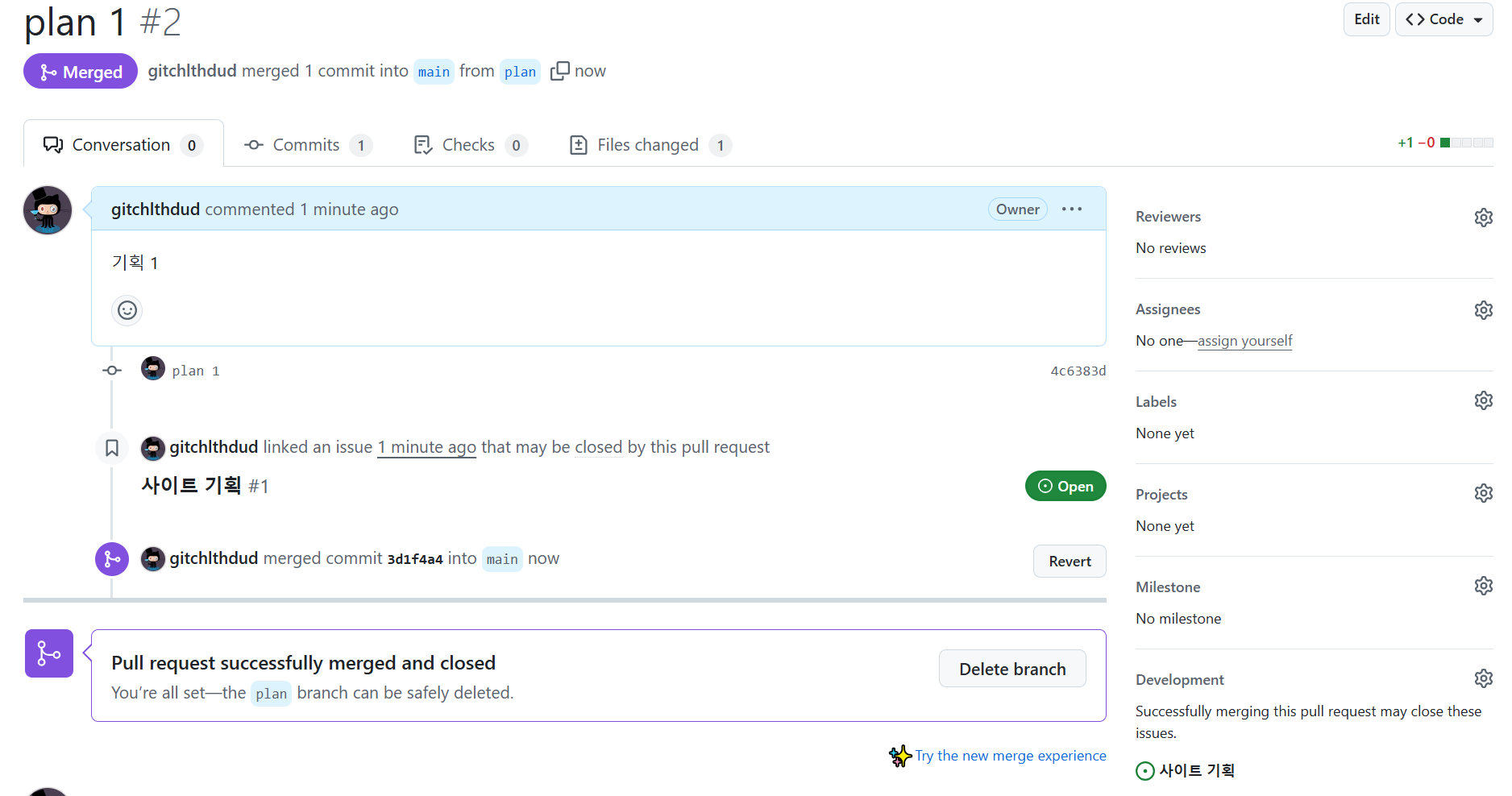Open Milestone settings gear
This screenshot has width=1512, height=796.
click(1483, 586)
